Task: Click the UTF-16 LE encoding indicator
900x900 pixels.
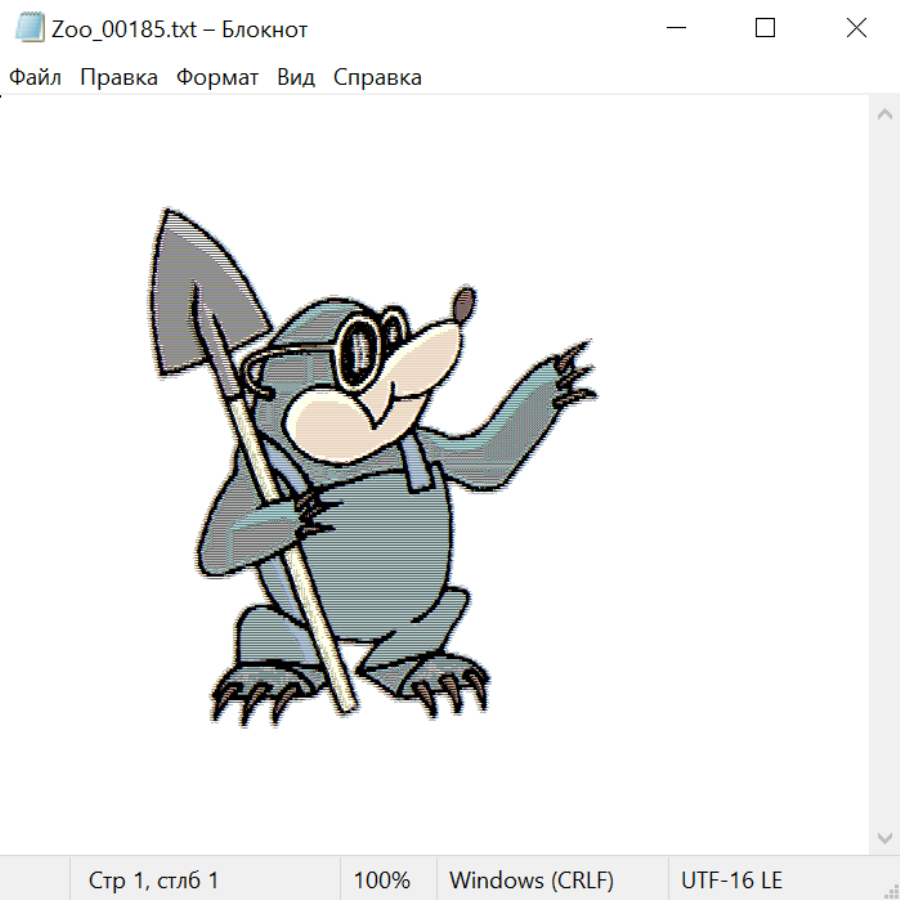Action: (x=731, y=880)
